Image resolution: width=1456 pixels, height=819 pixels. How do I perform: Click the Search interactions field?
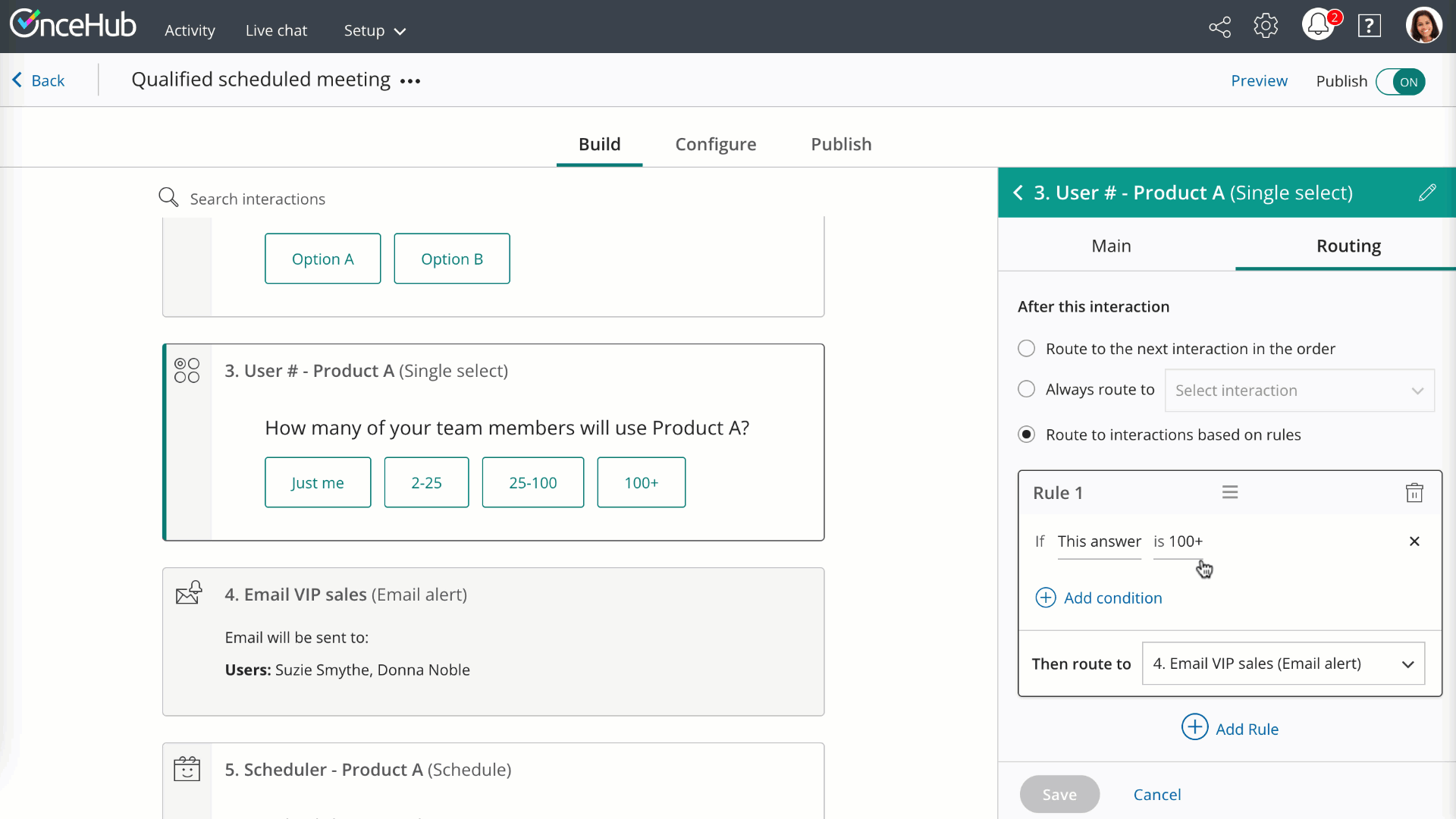tap(258, 199)
